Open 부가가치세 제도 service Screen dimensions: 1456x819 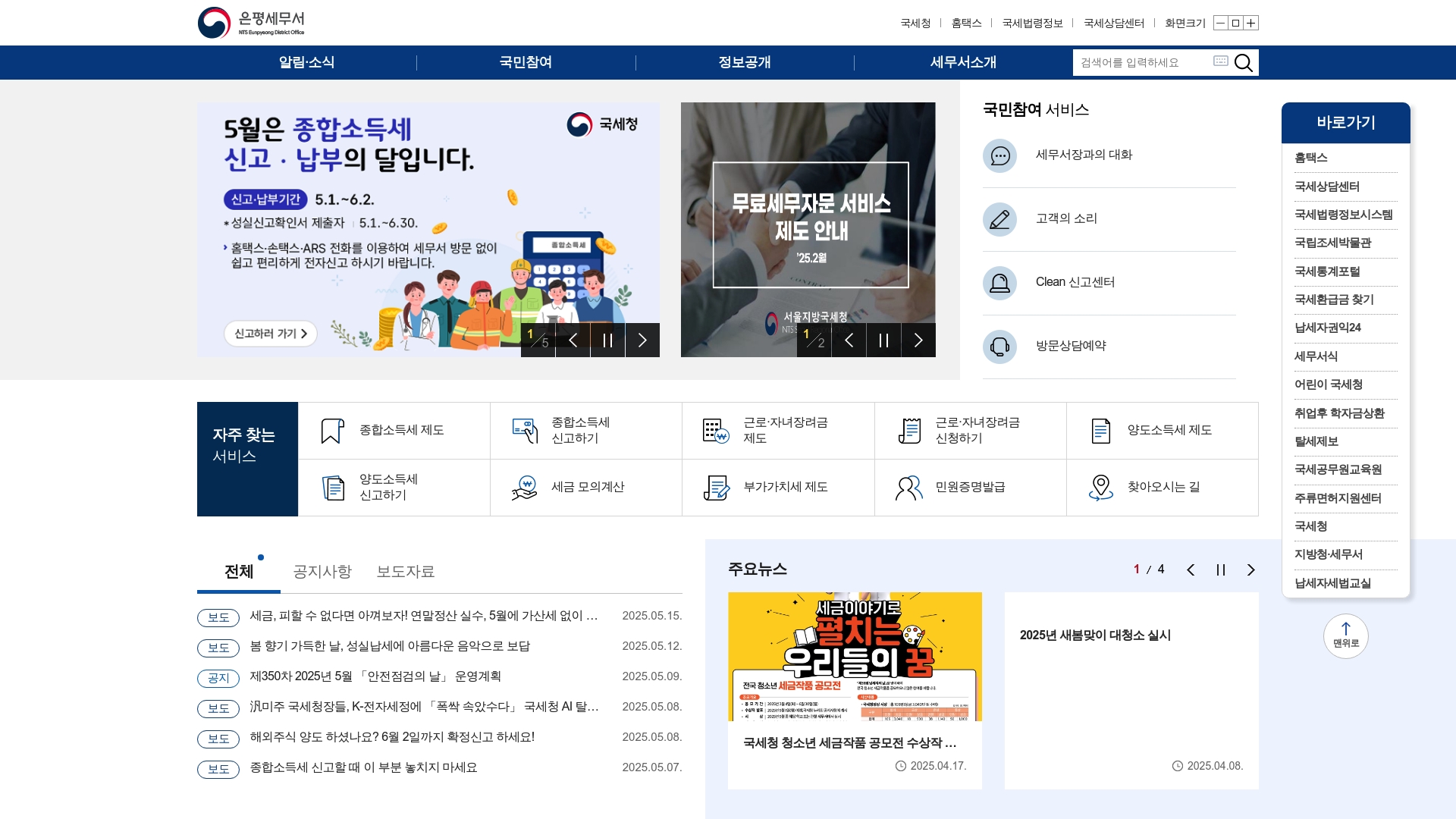coord(778,488)
